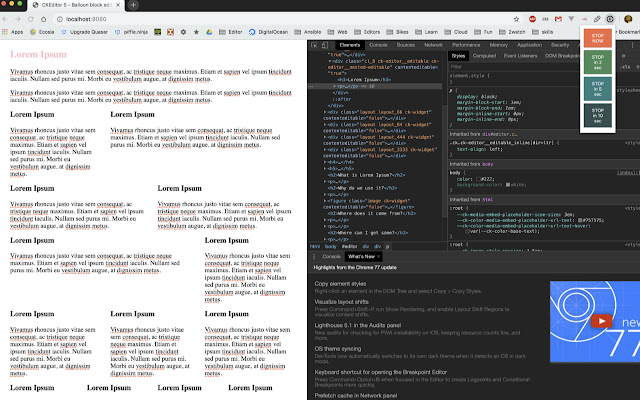Image resolution: width=640 pixels, height=400 pixels.
Task: Click the #222 color swatch
Action: coord(478,179)
